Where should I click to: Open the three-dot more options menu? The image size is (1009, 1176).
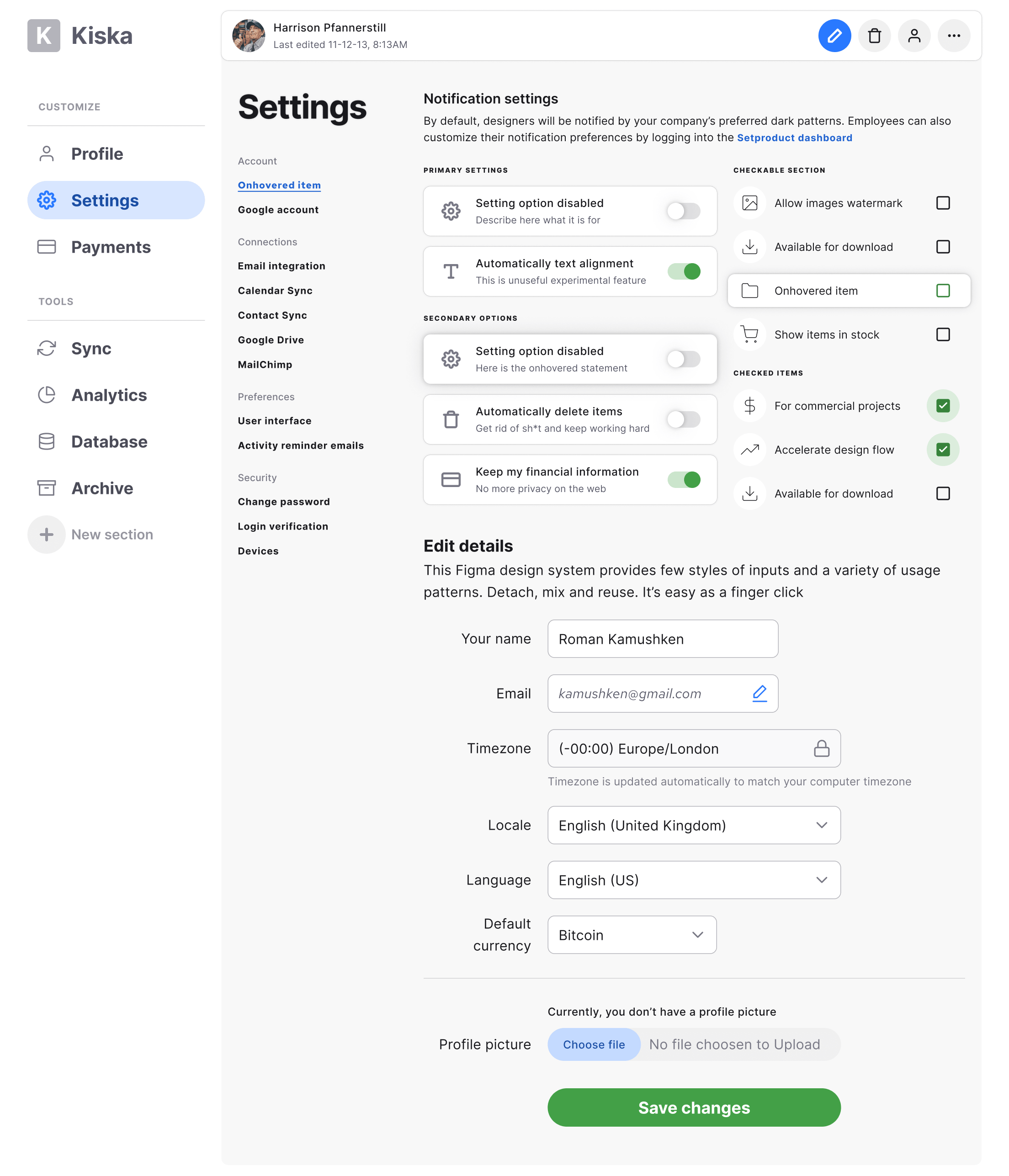pyautogui.click(x=954, y=36)
